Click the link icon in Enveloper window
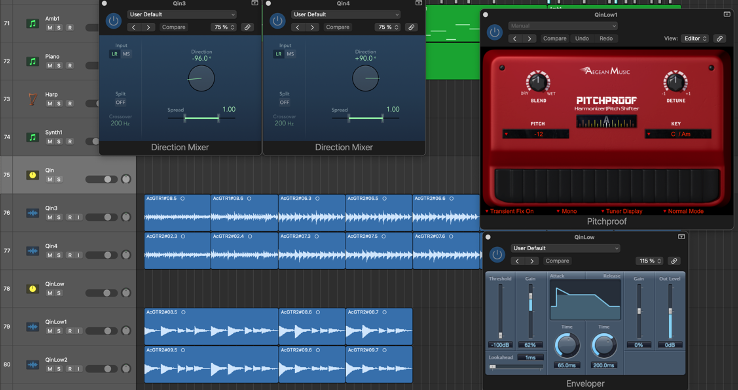This screenshot has height=390, width=738. coord(674,261)
